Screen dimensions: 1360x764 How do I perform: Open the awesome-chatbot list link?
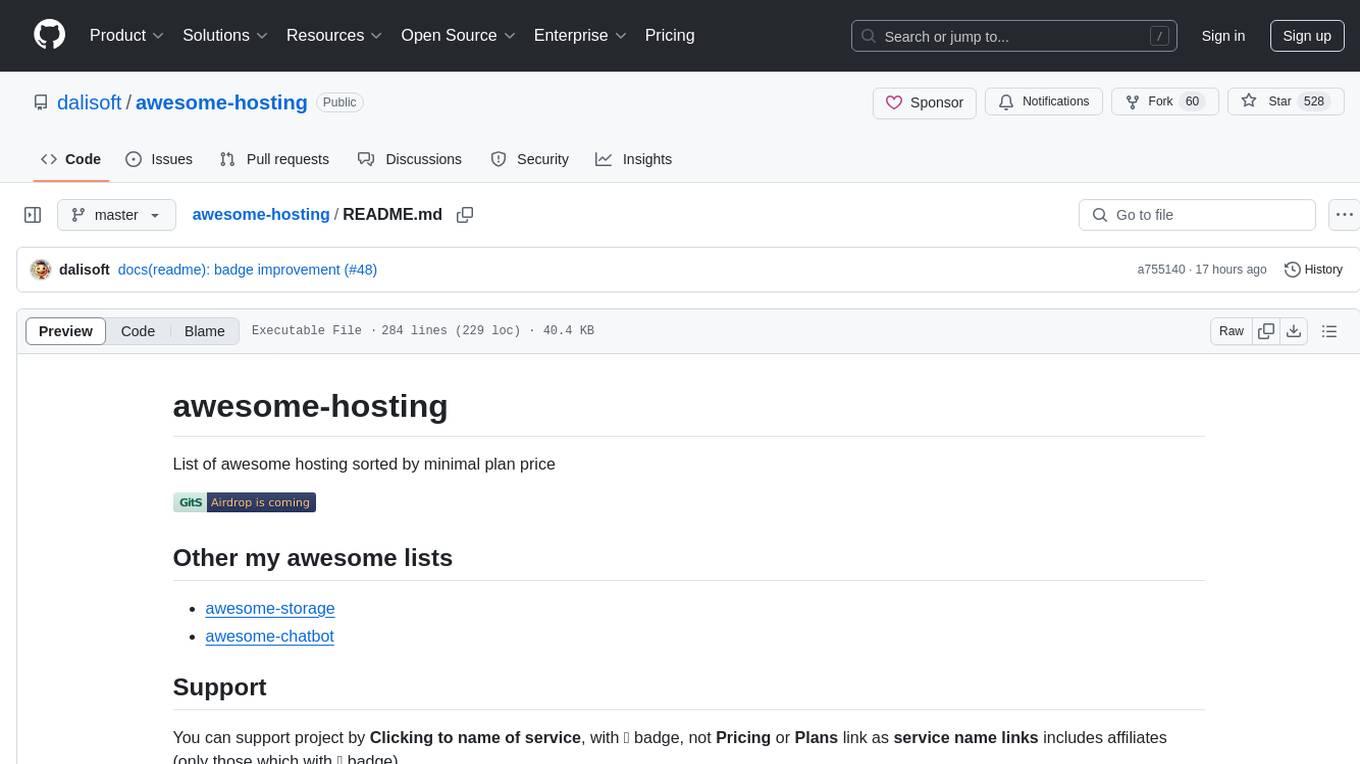pyautogui.click(x=270, y=636)
